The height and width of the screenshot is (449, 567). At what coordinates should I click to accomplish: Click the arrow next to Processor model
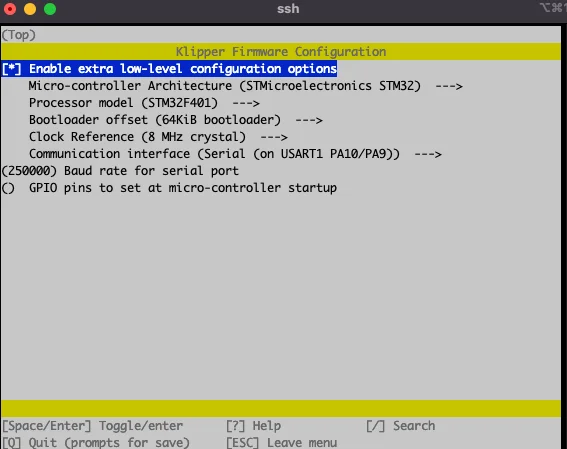(x=246, y=103)
